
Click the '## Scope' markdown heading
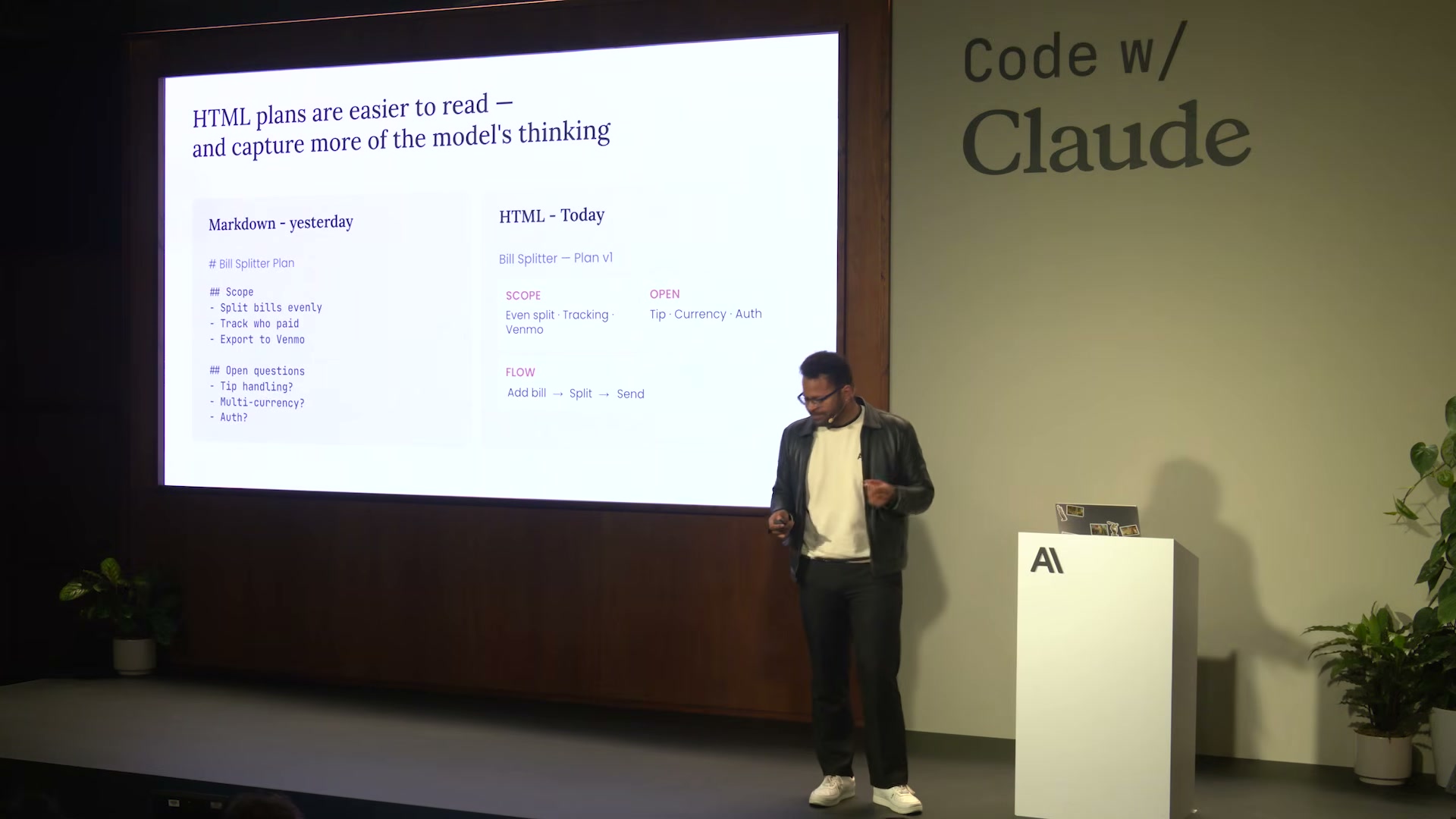231,292
